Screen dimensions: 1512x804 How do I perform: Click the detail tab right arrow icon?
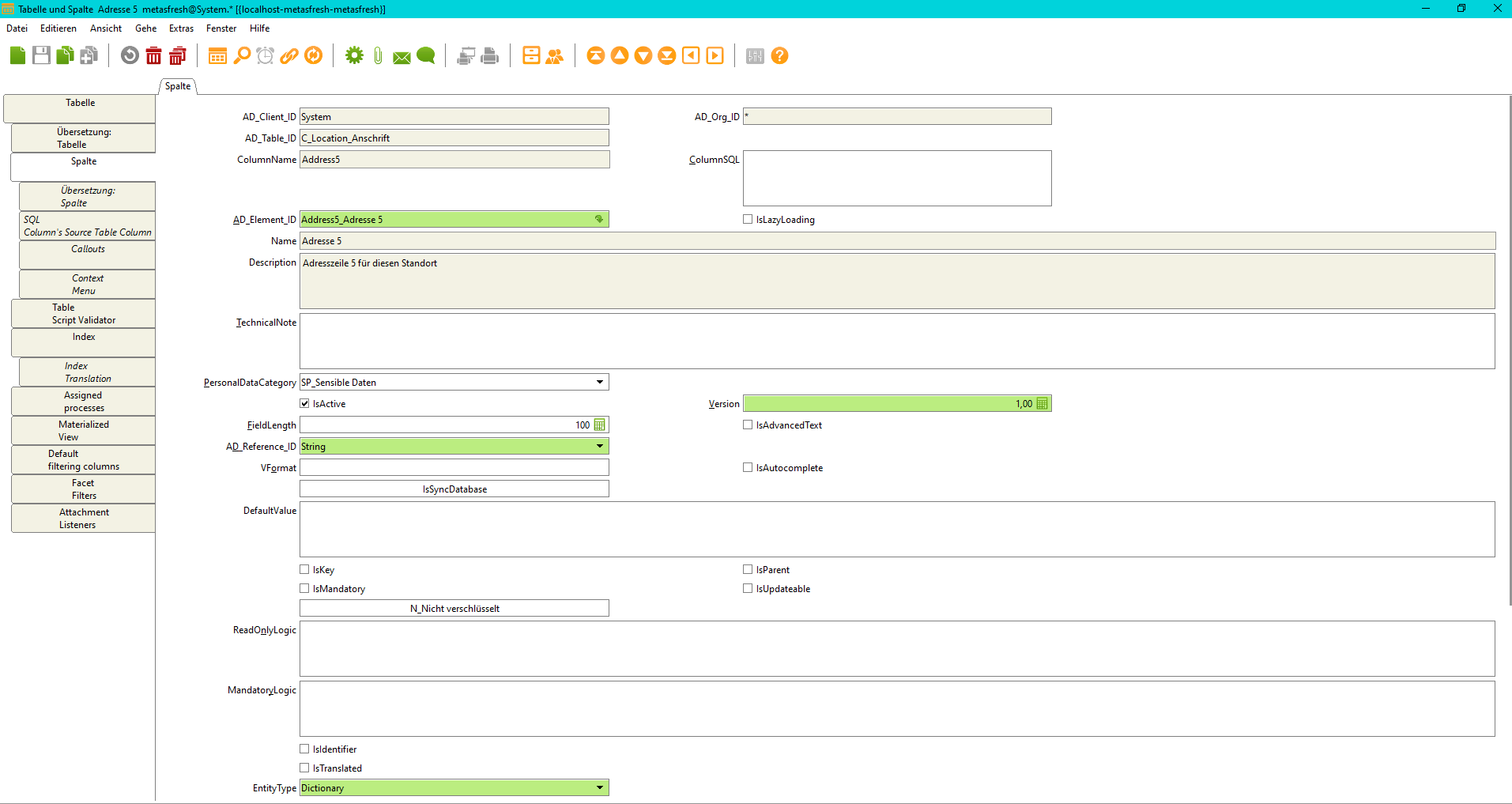(x=715, y=55)
